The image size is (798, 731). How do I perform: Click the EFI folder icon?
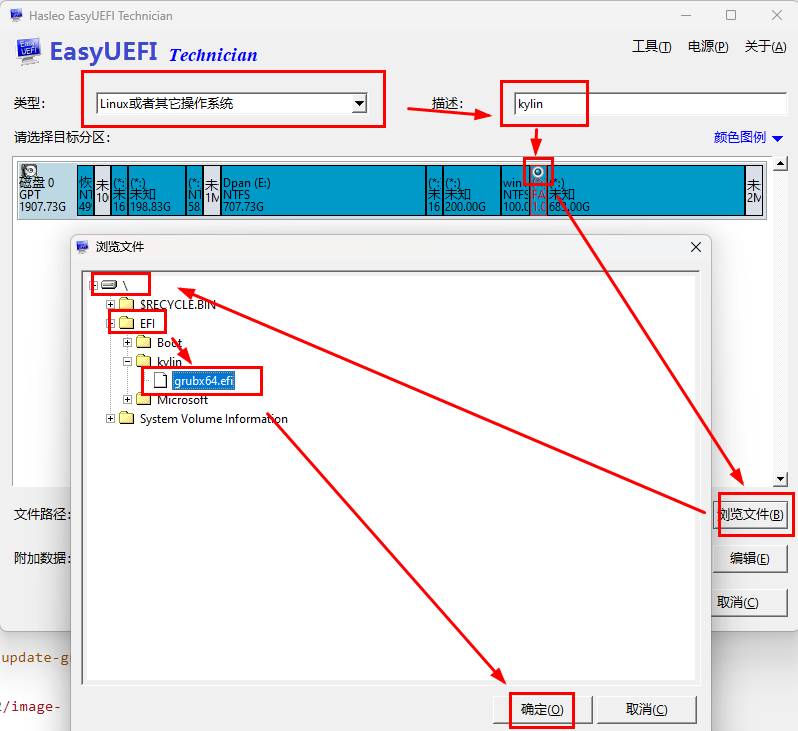click(x=126, y=323)
